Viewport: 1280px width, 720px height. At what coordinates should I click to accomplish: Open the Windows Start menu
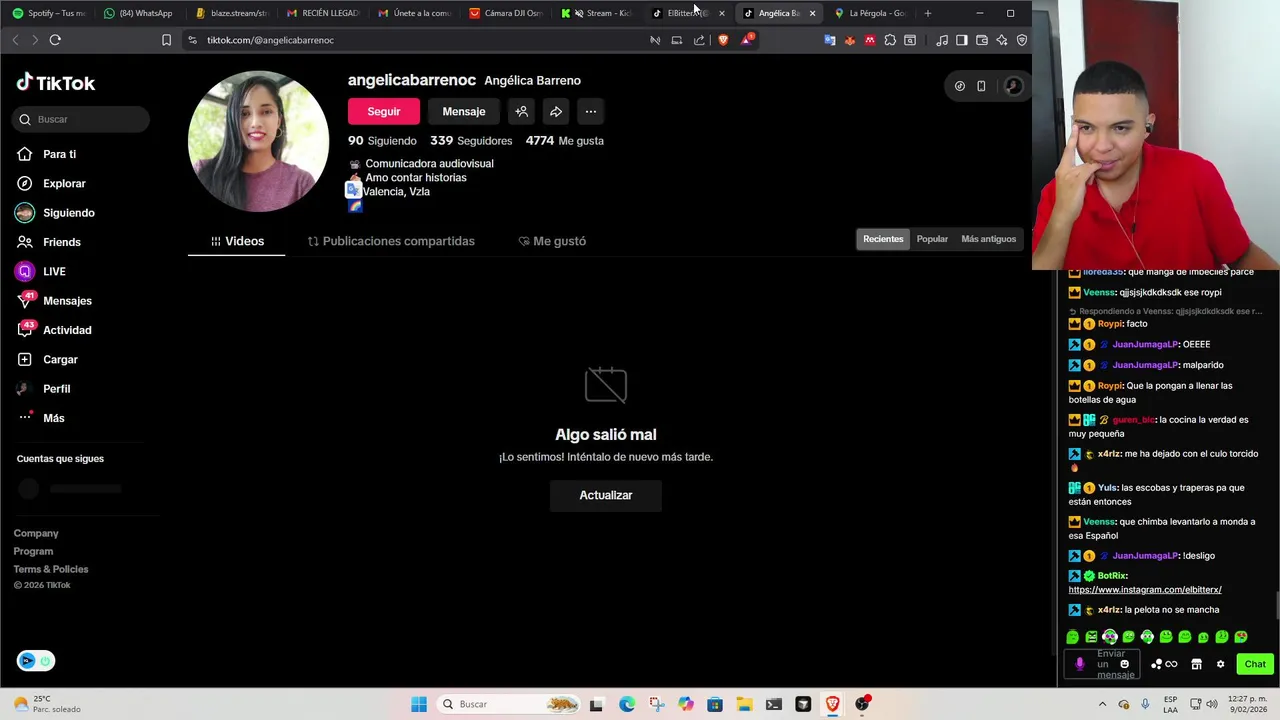[x=419, y=704]
